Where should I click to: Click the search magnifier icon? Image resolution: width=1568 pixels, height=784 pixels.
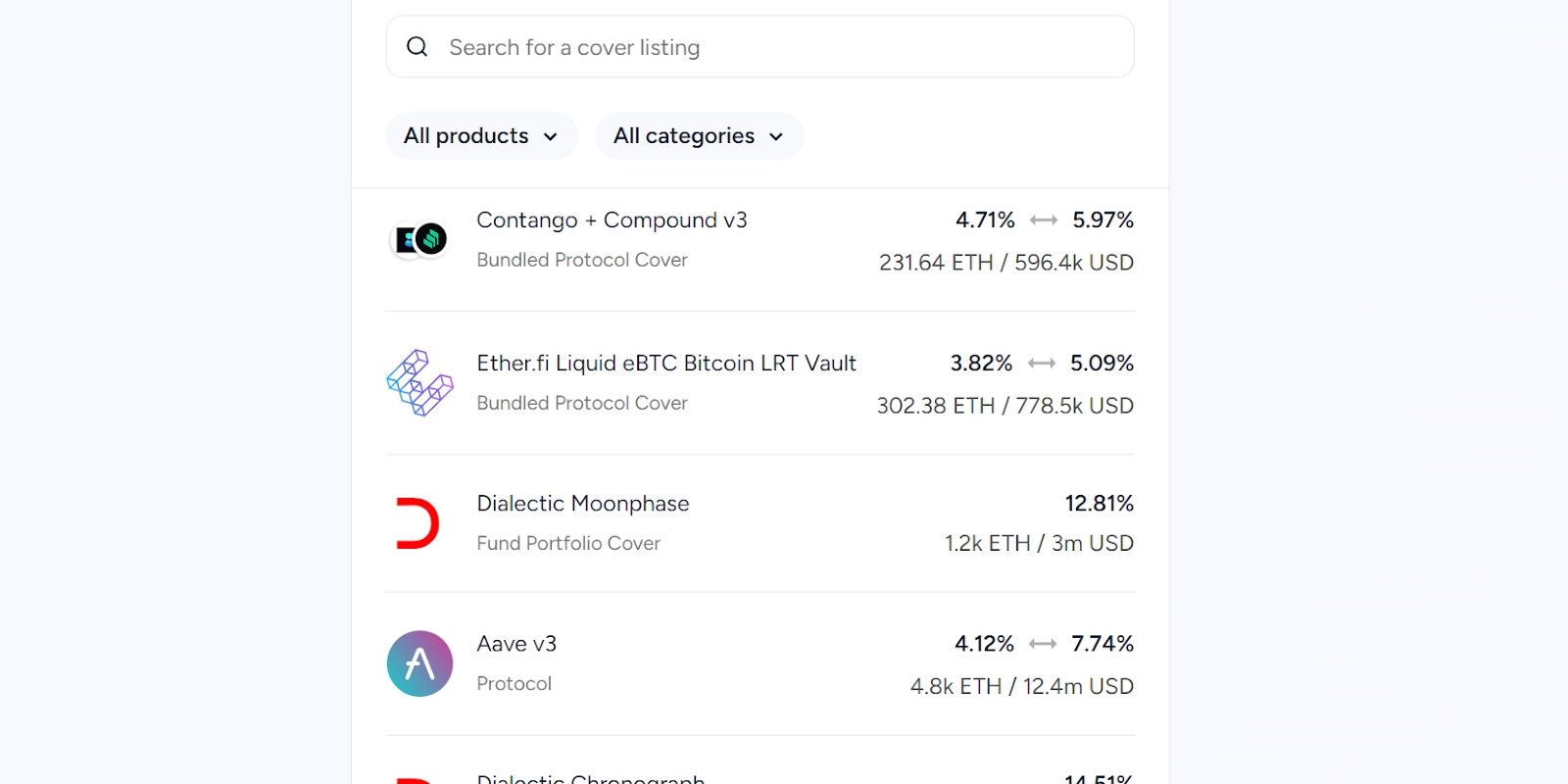[x=416, y=47]
